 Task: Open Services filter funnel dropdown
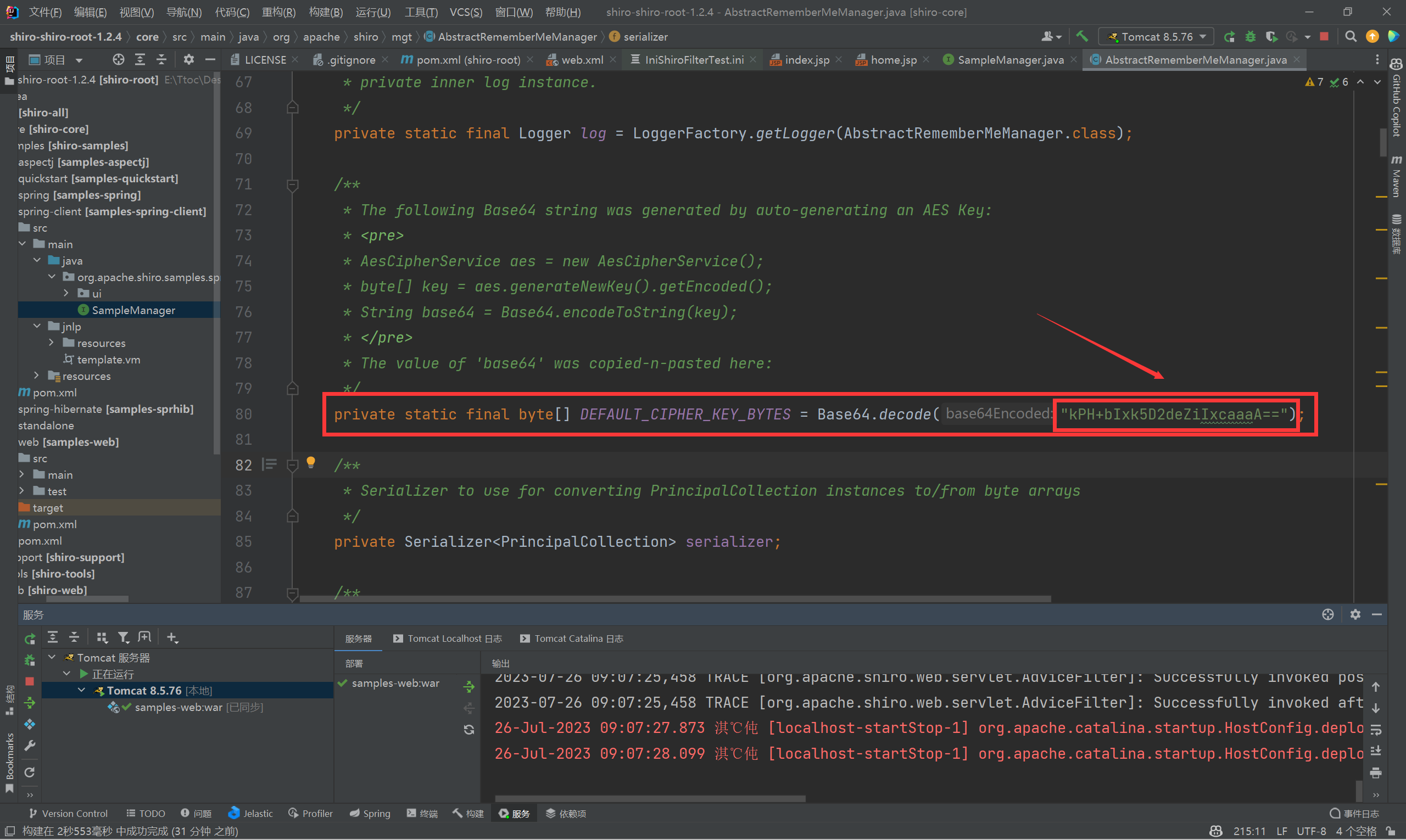124,637
